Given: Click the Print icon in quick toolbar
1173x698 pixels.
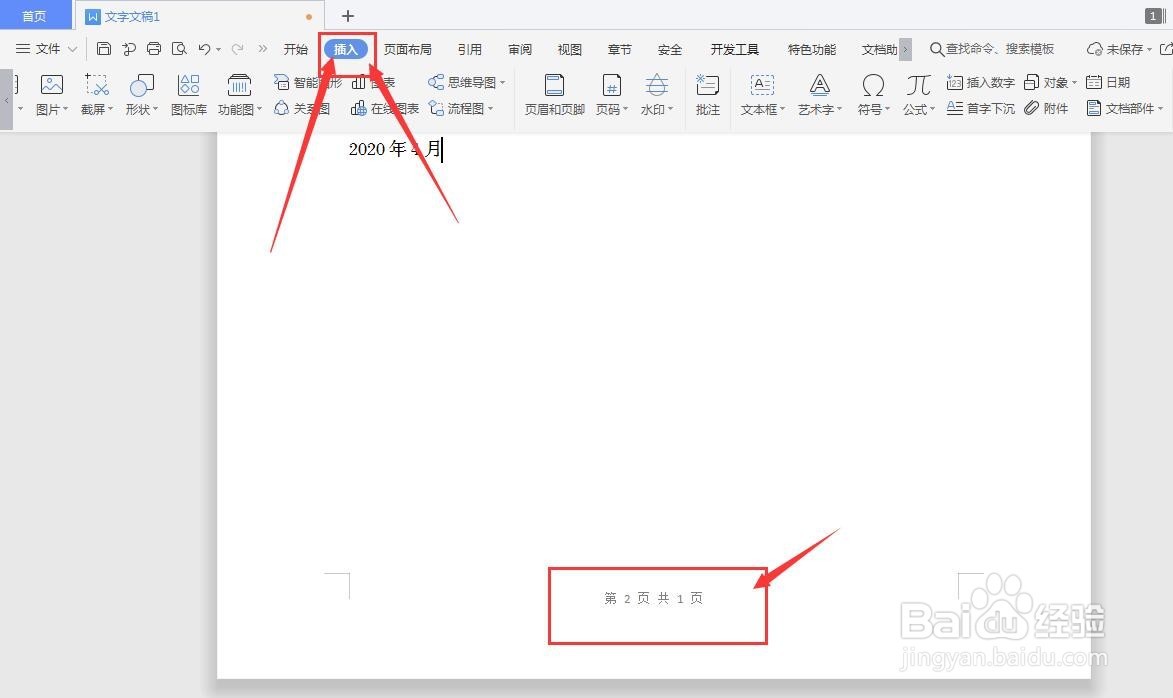Looking at the screenshot, I should (x=153, y=49).
